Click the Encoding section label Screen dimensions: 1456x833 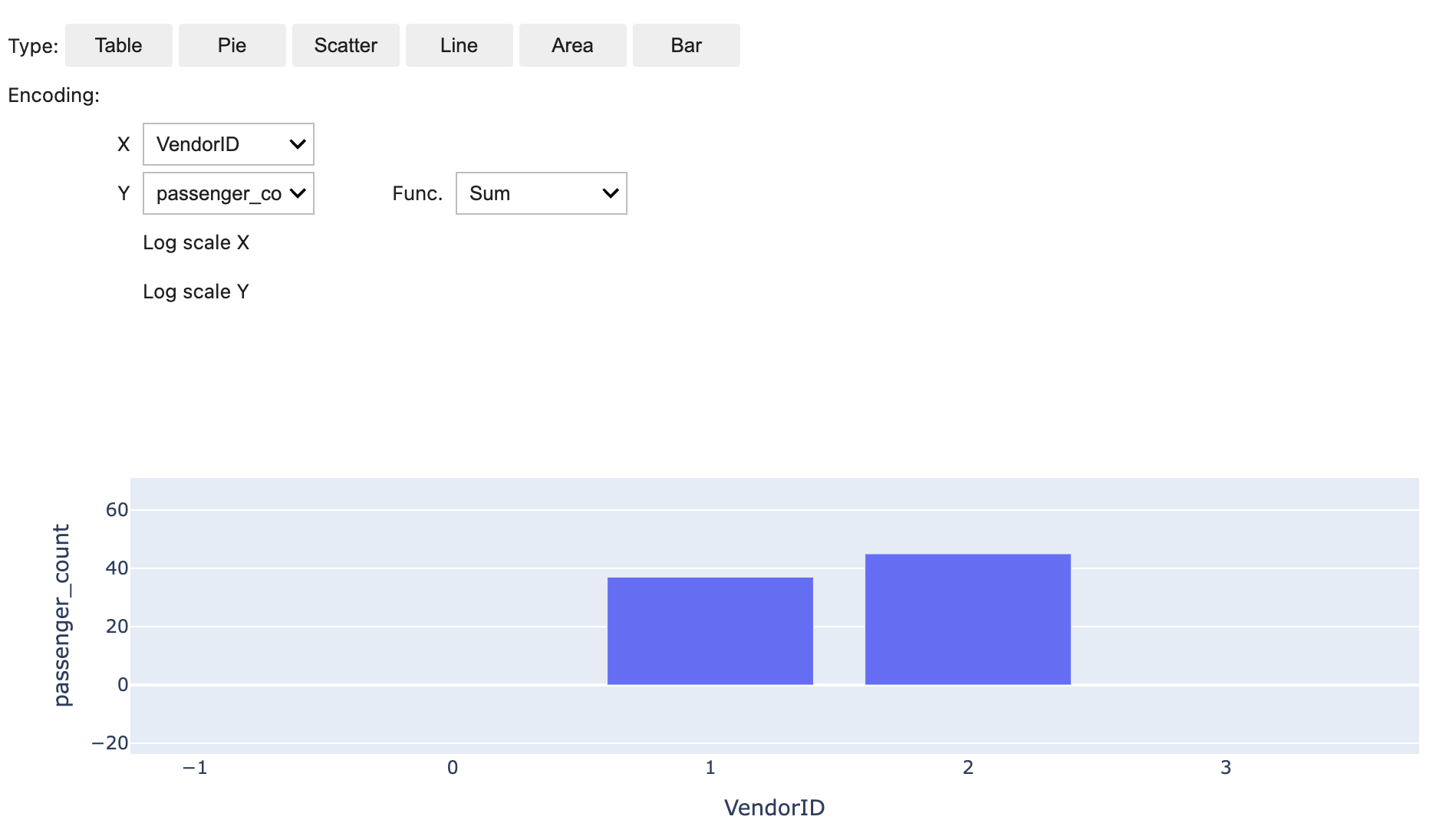(54, 96)
